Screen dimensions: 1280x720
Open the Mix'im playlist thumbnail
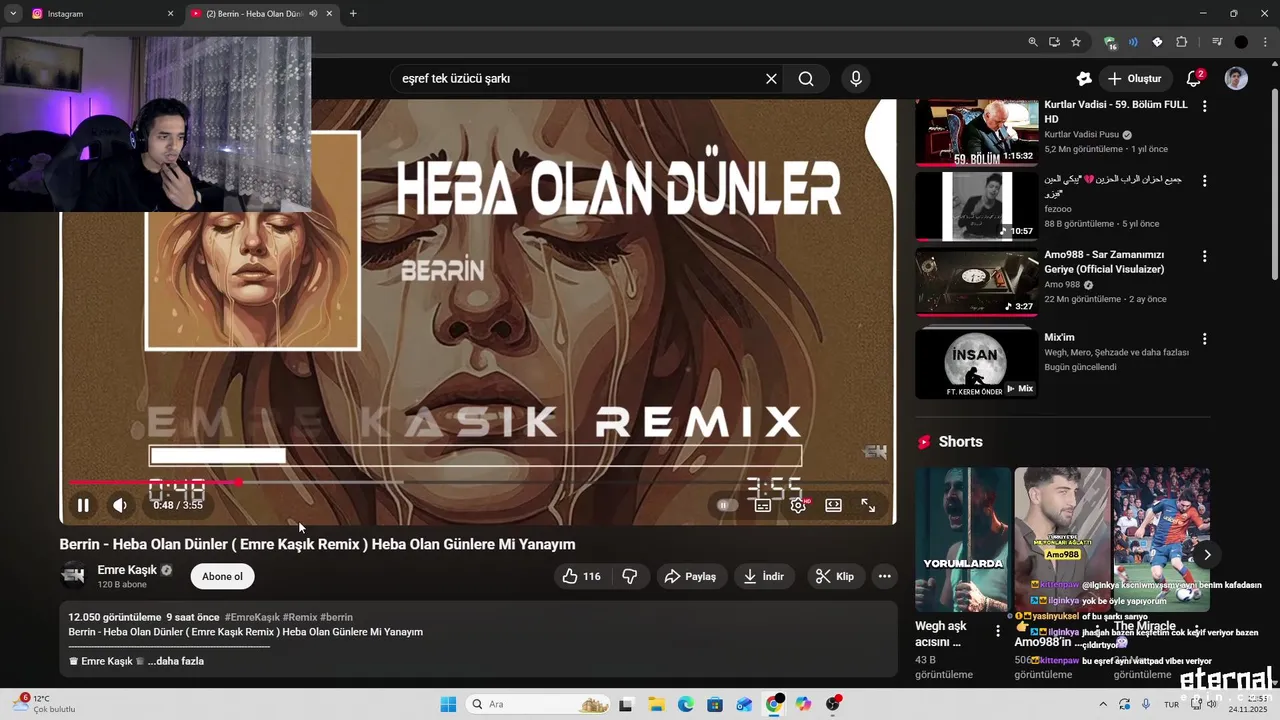(x=976, y=362)
